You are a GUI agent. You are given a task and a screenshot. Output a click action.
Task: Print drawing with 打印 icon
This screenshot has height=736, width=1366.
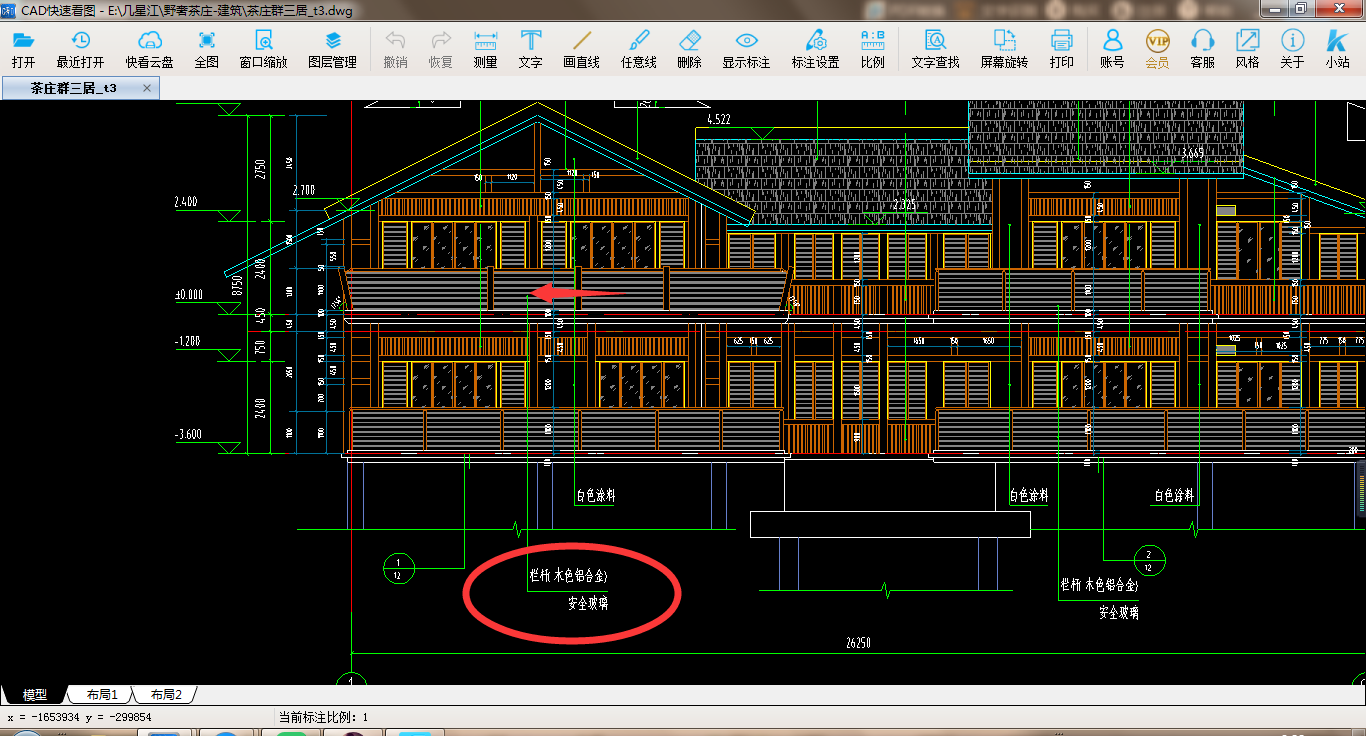pyautogui.click(x=1062, y=49)
